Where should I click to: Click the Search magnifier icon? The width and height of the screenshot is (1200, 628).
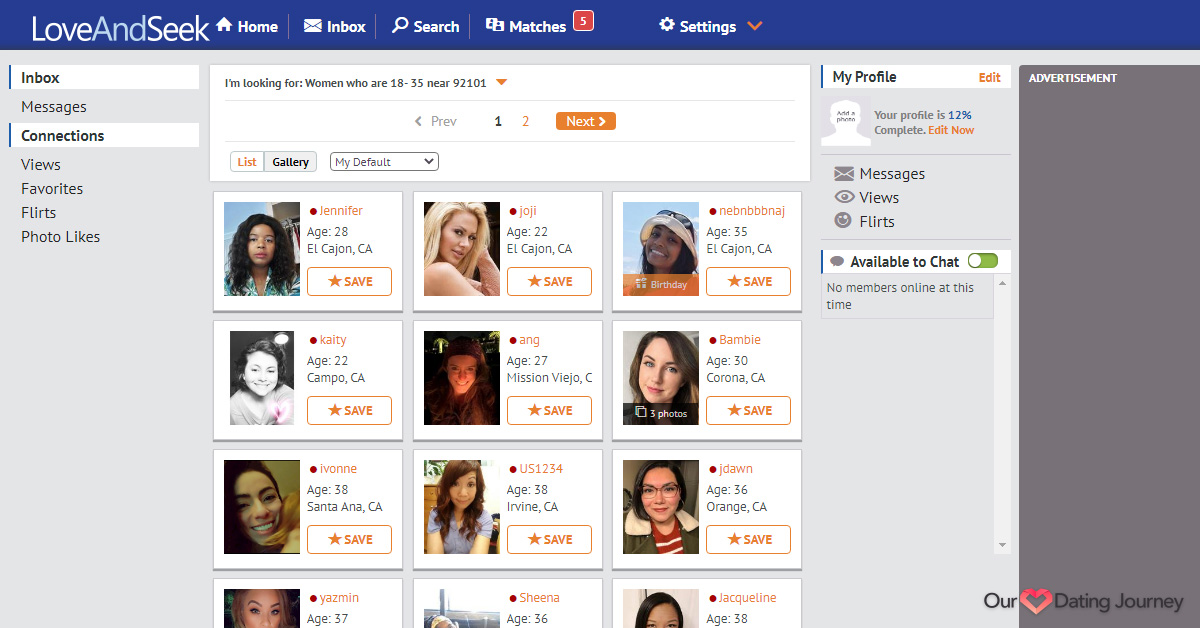[x=400, y=26]
